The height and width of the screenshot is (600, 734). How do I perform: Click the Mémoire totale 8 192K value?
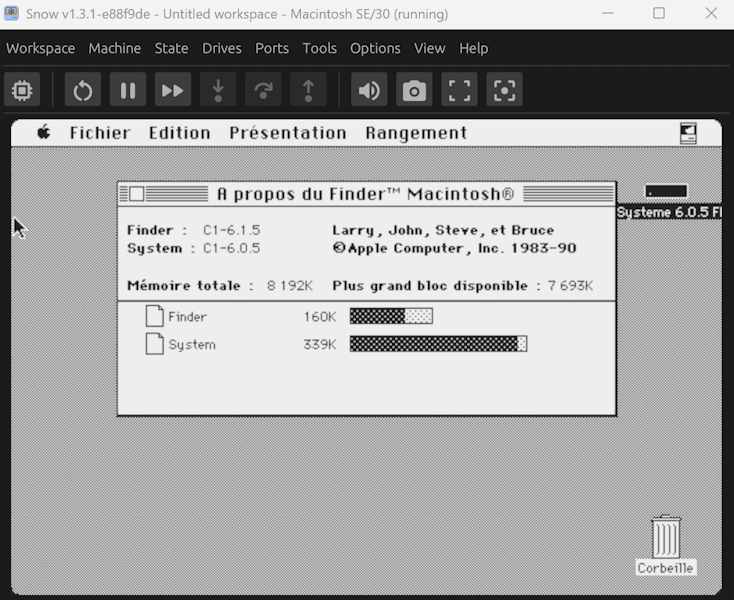point(290,285)
